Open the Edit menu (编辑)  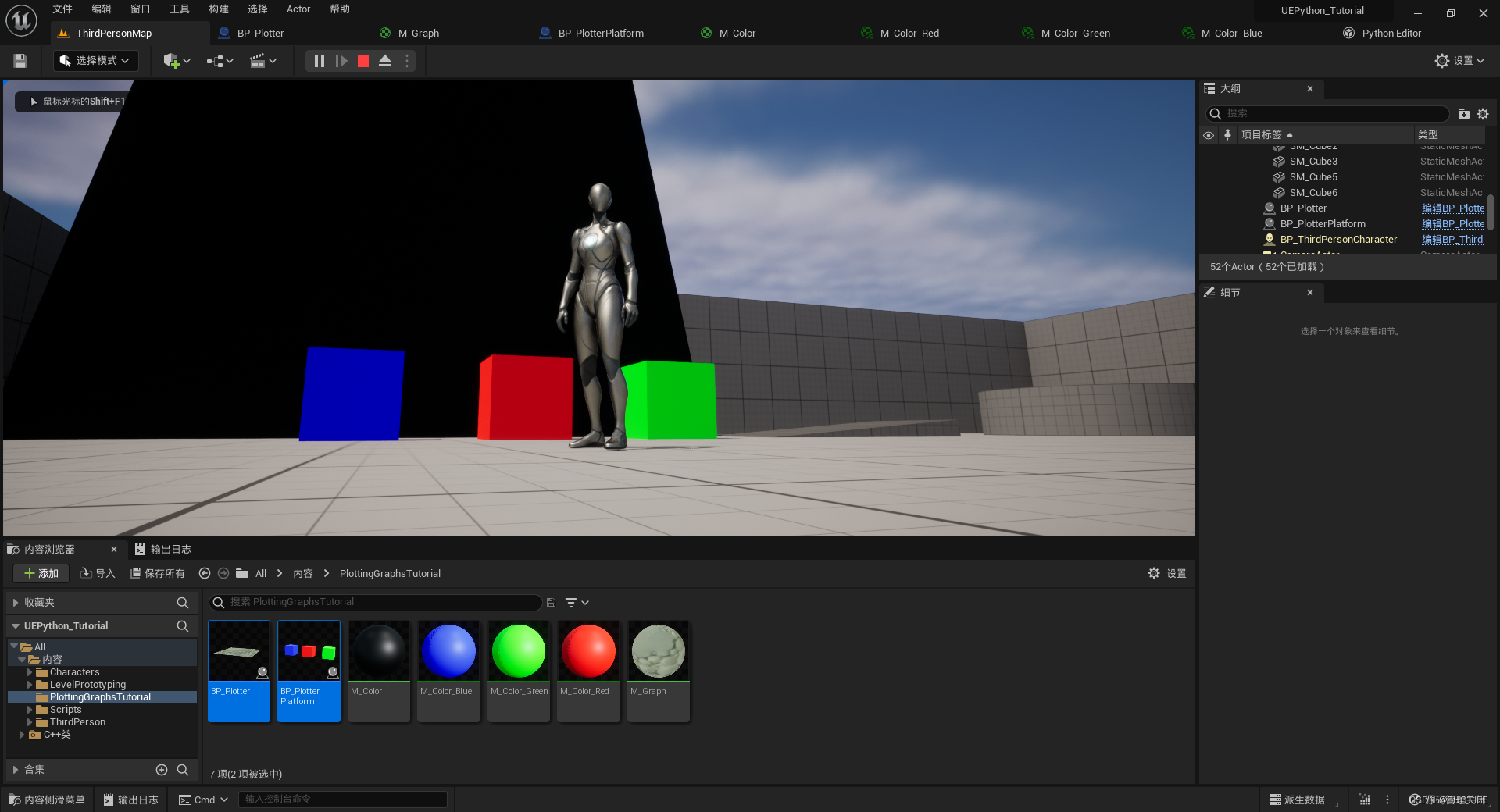pos(102,9)
